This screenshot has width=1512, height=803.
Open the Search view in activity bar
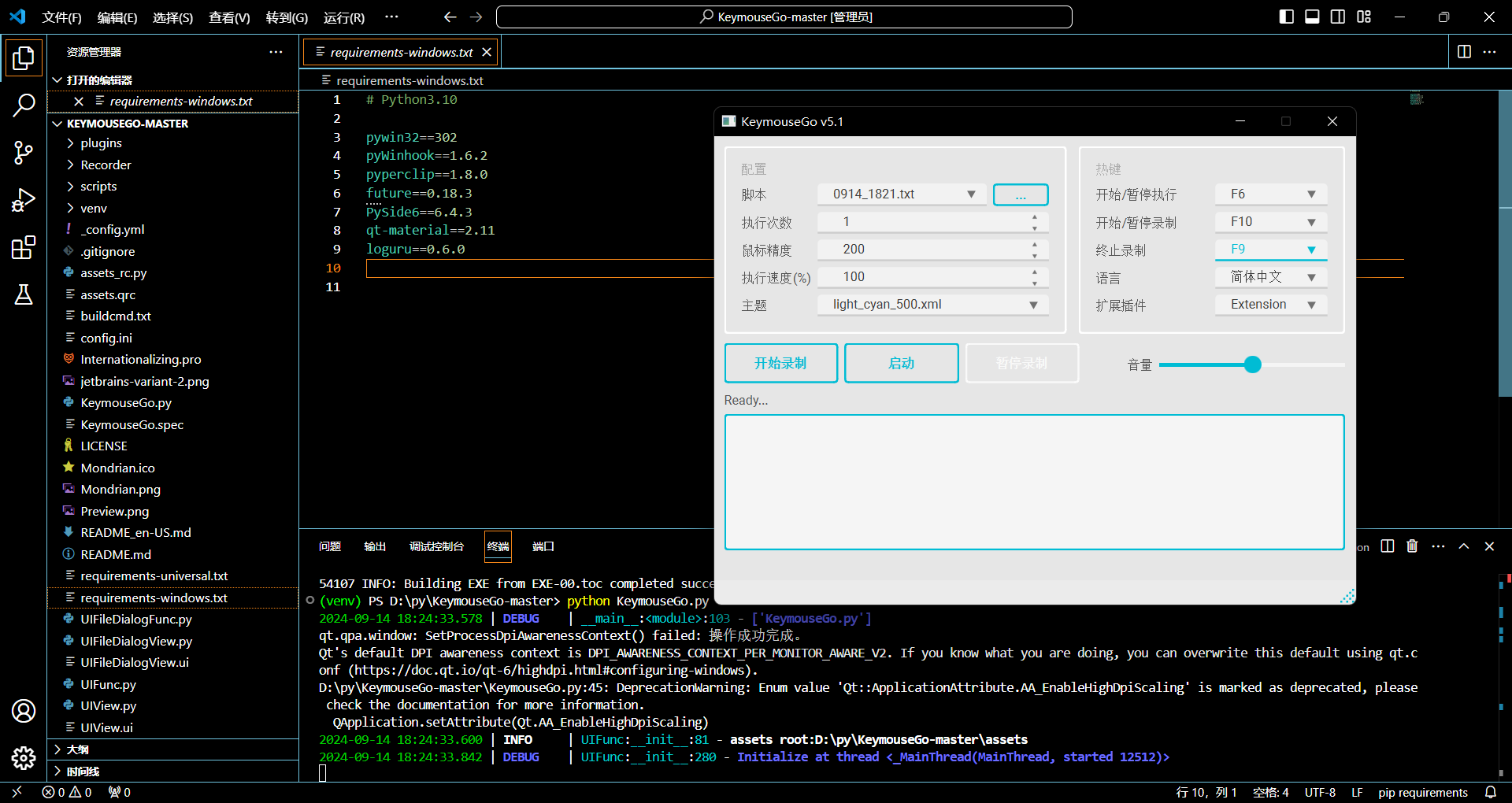coord(24,105)
